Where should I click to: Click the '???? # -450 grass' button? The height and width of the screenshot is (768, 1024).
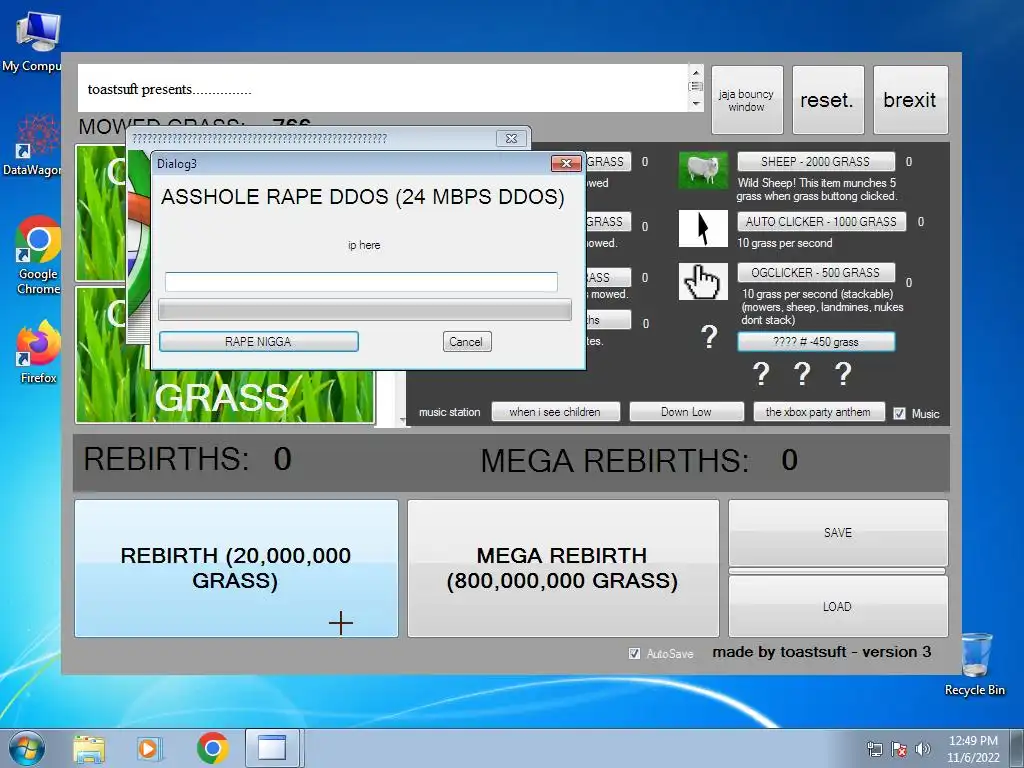(816, 342)
